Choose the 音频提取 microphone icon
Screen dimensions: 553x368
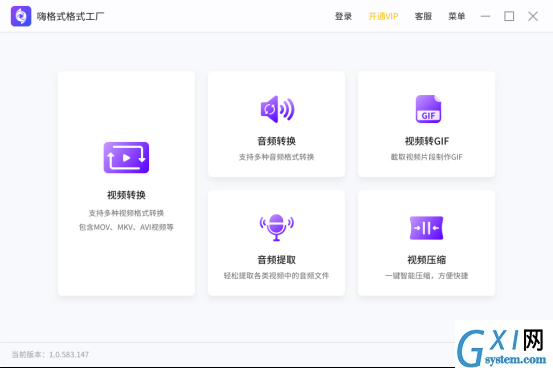[277, 228]
